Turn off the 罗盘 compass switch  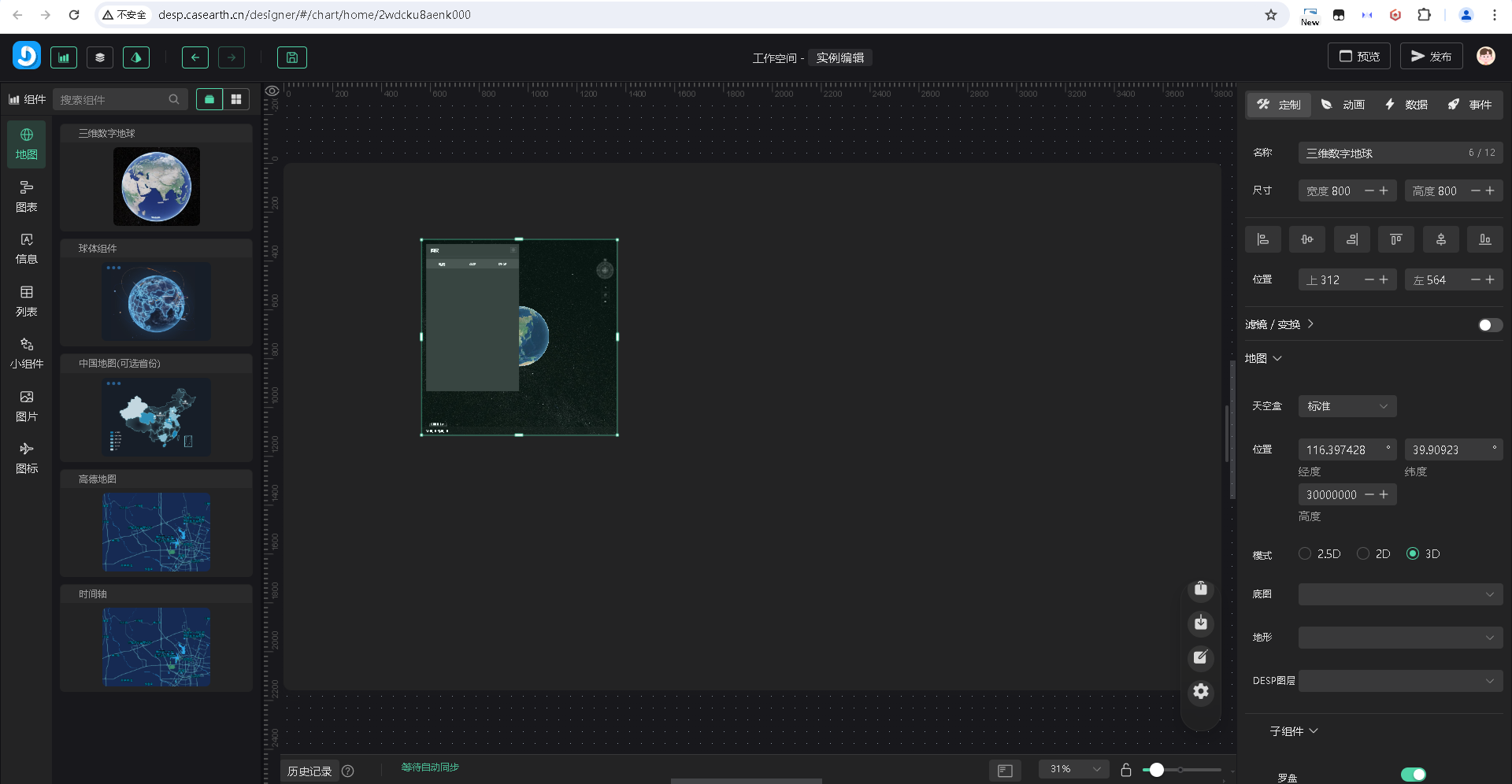1413,775
